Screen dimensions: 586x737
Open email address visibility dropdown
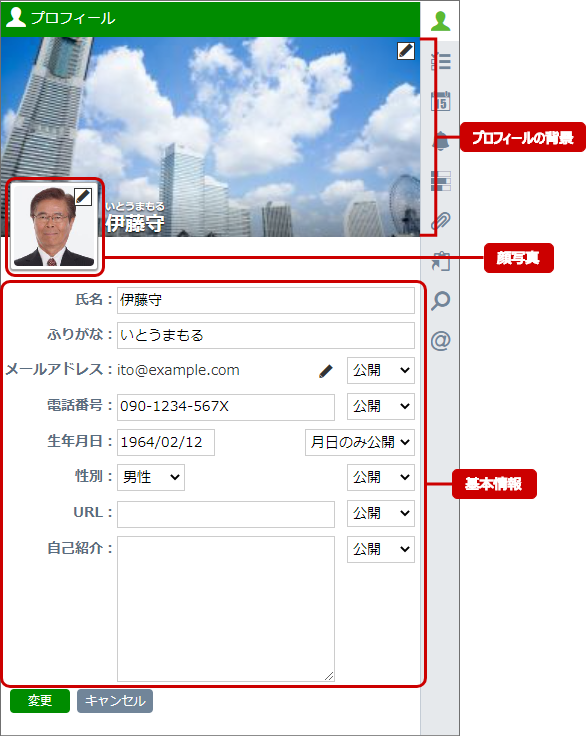tap(381, 370)
